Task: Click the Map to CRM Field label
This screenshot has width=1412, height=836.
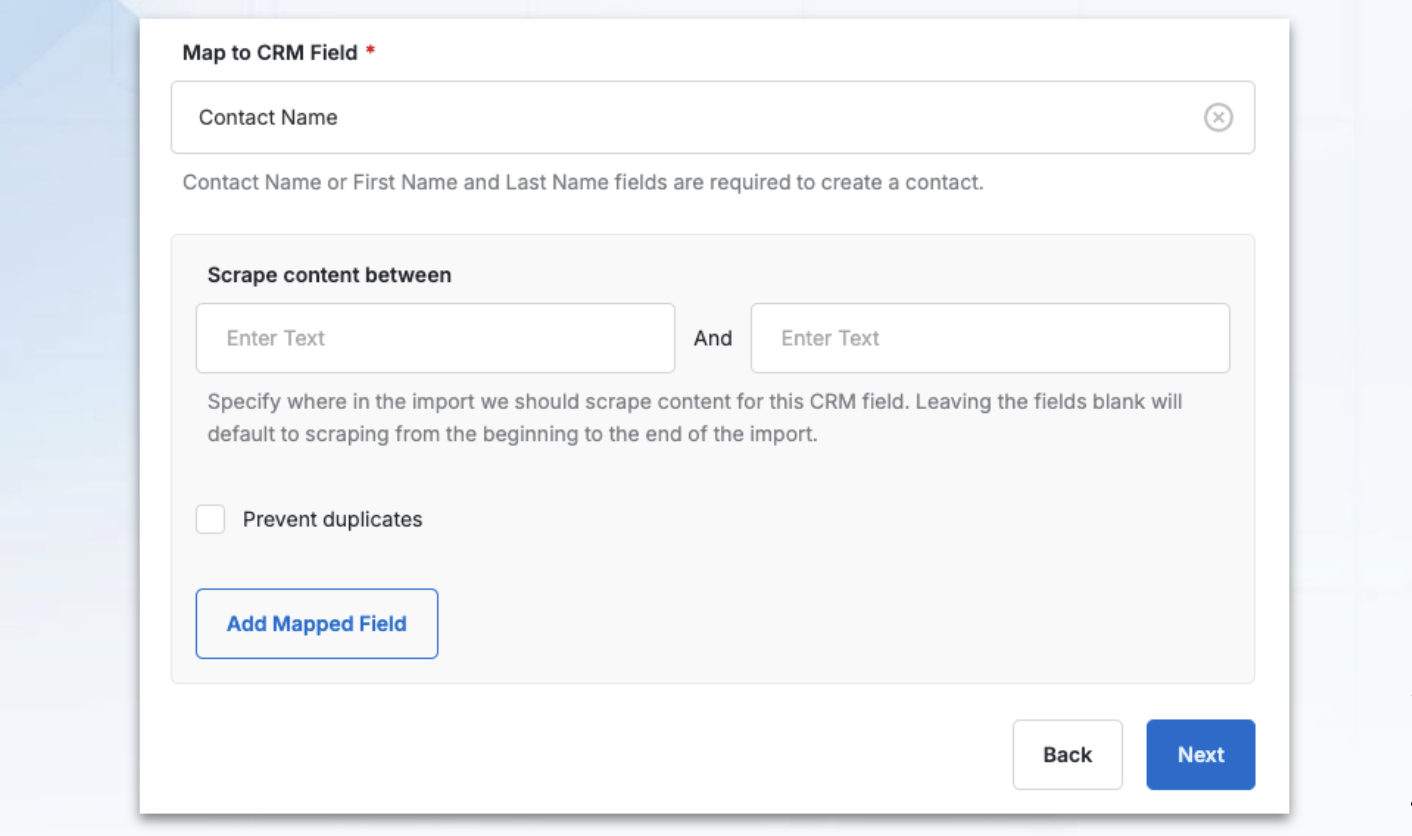Action: pyautogui.click(x=269, y=53)
